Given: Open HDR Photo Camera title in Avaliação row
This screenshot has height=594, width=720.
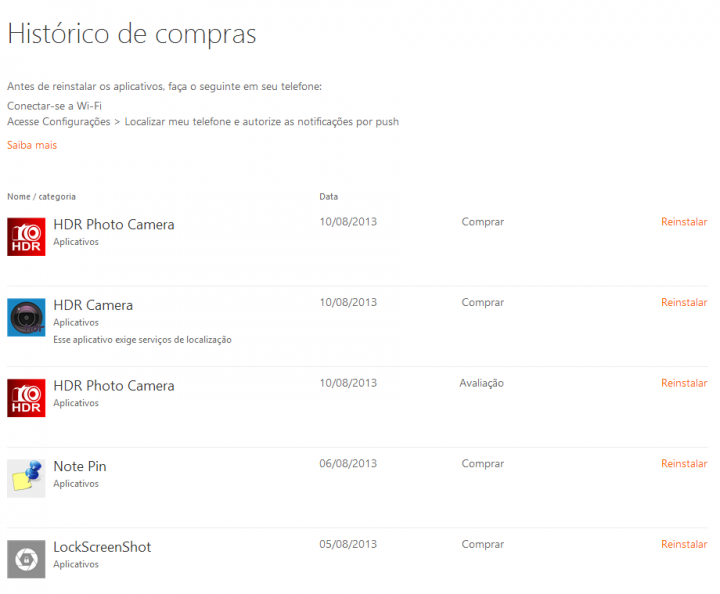Looking at the screenshot, I should click(114, 386).
